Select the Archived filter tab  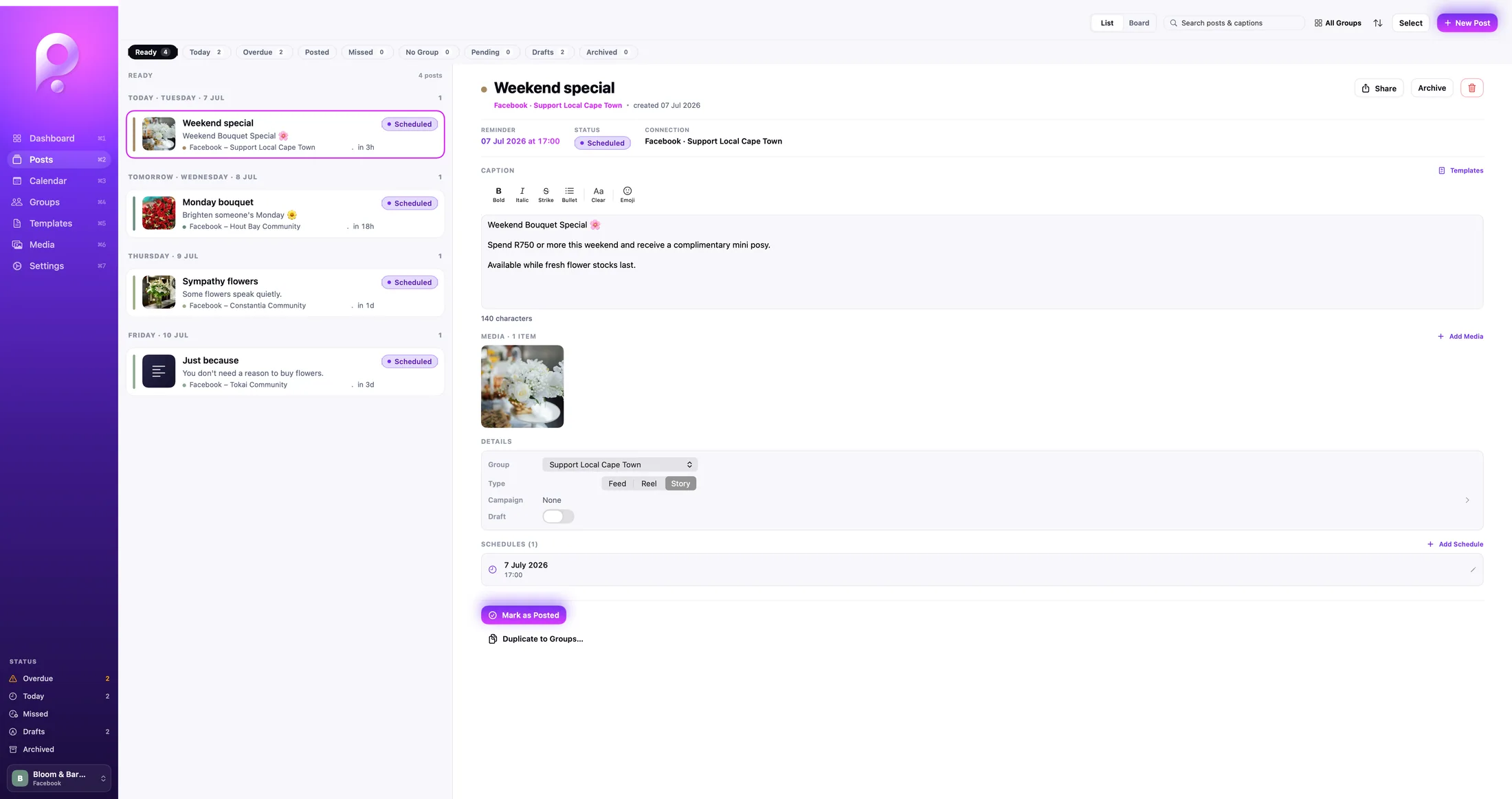608,52
